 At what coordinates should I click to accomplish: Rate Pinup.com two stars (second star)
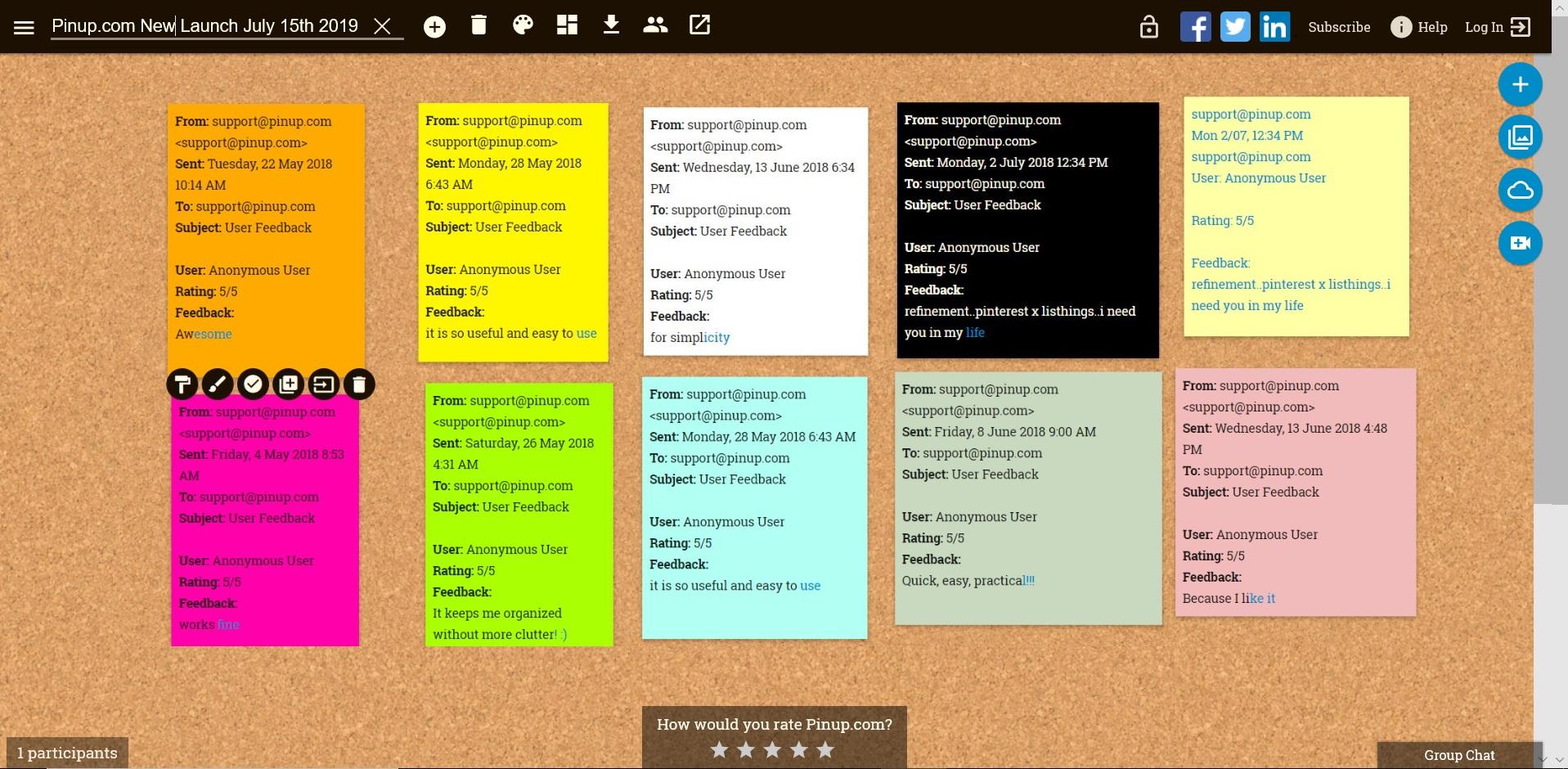(746, 749)
